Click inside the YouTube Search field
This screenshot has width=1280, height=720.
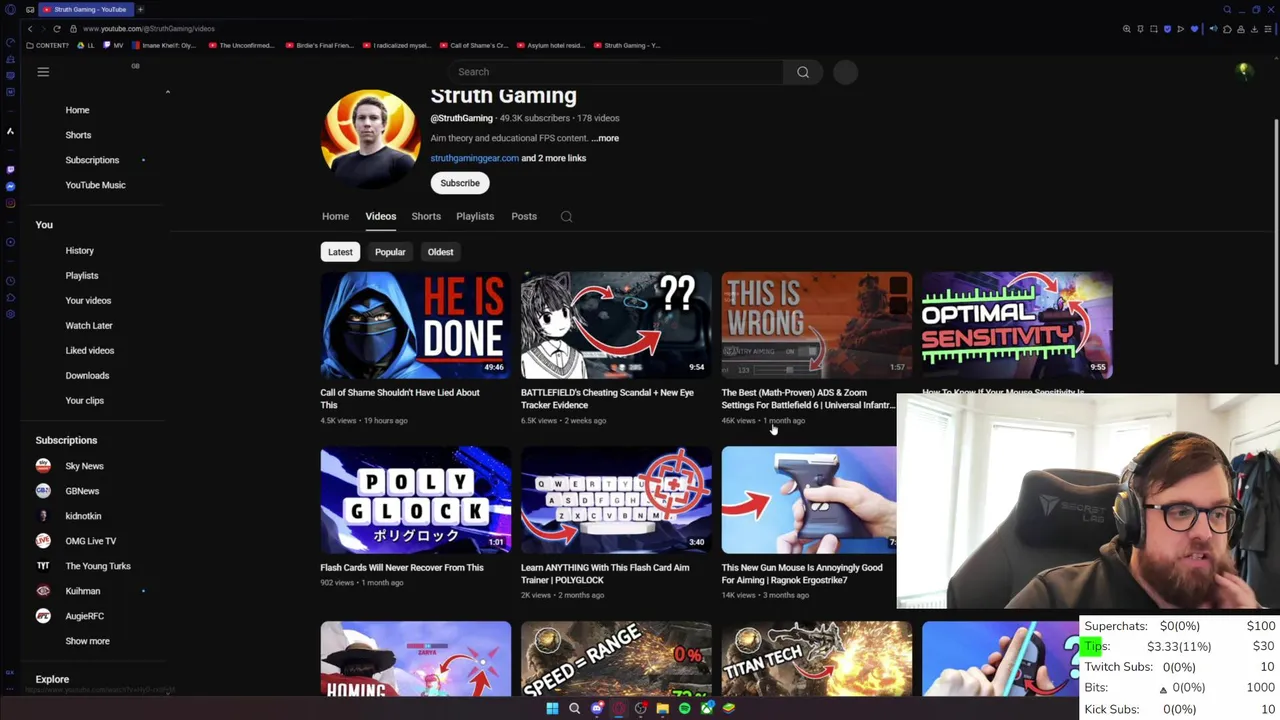click(615, 72)
